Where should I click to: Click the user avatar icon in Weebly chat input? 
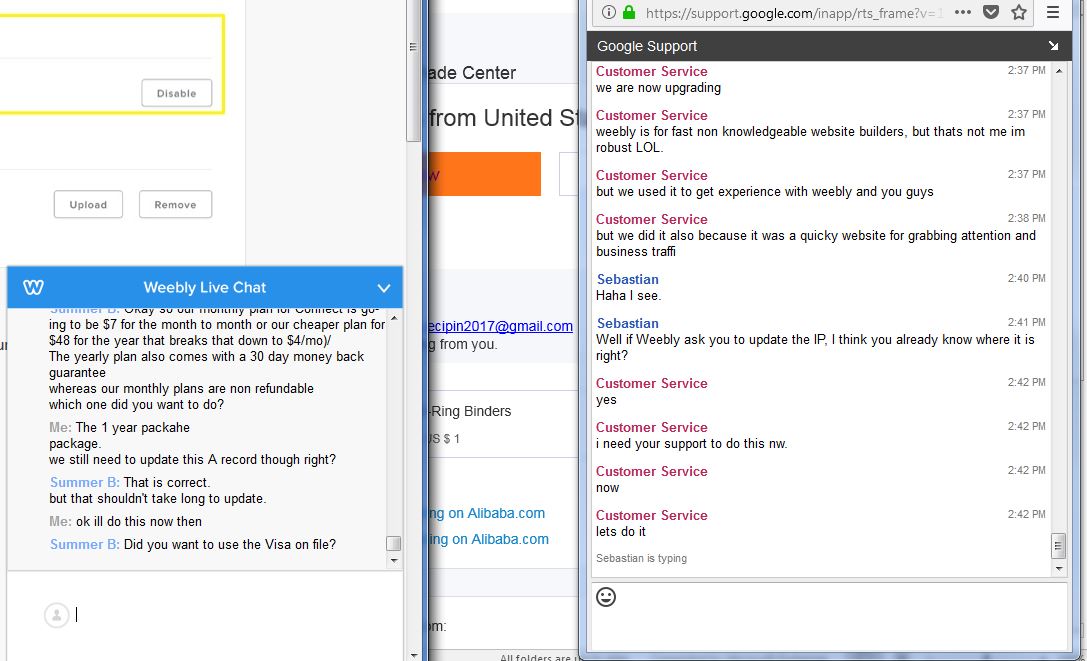click(57, 615)
